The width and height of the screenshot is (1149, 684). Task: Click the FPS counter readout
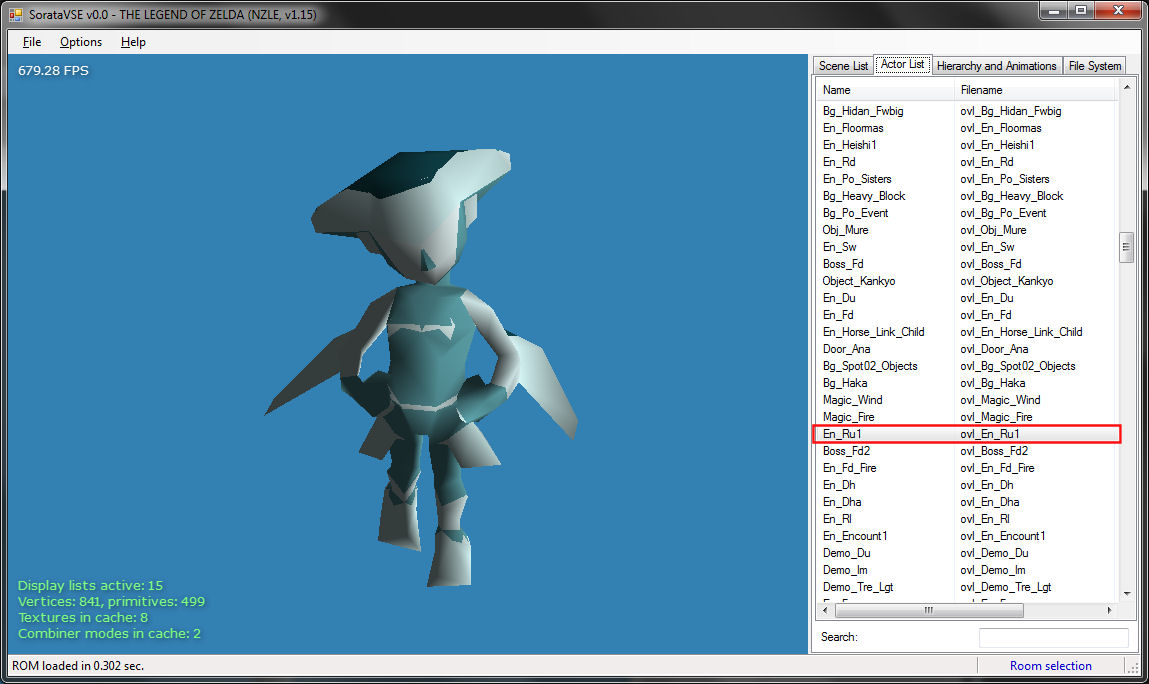tap(53, 70)
